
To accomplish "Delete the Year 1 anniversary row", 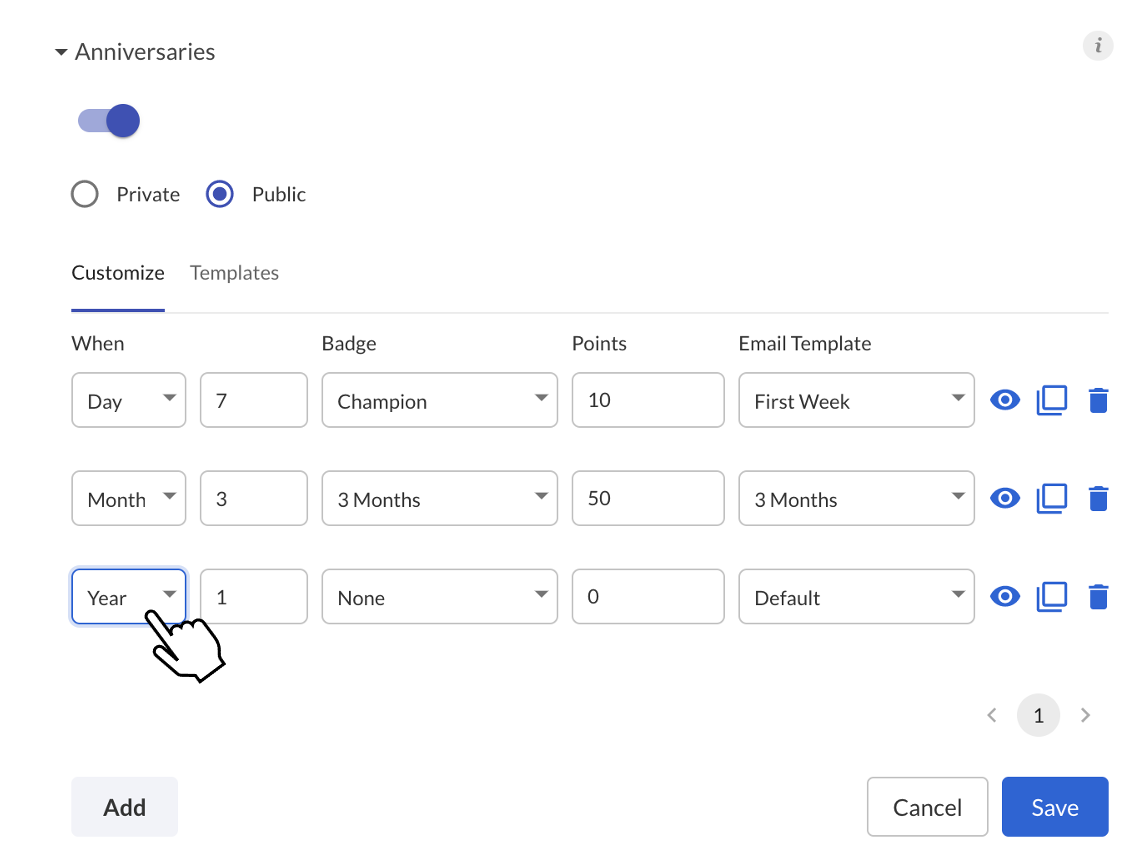I will point(1098,597).
